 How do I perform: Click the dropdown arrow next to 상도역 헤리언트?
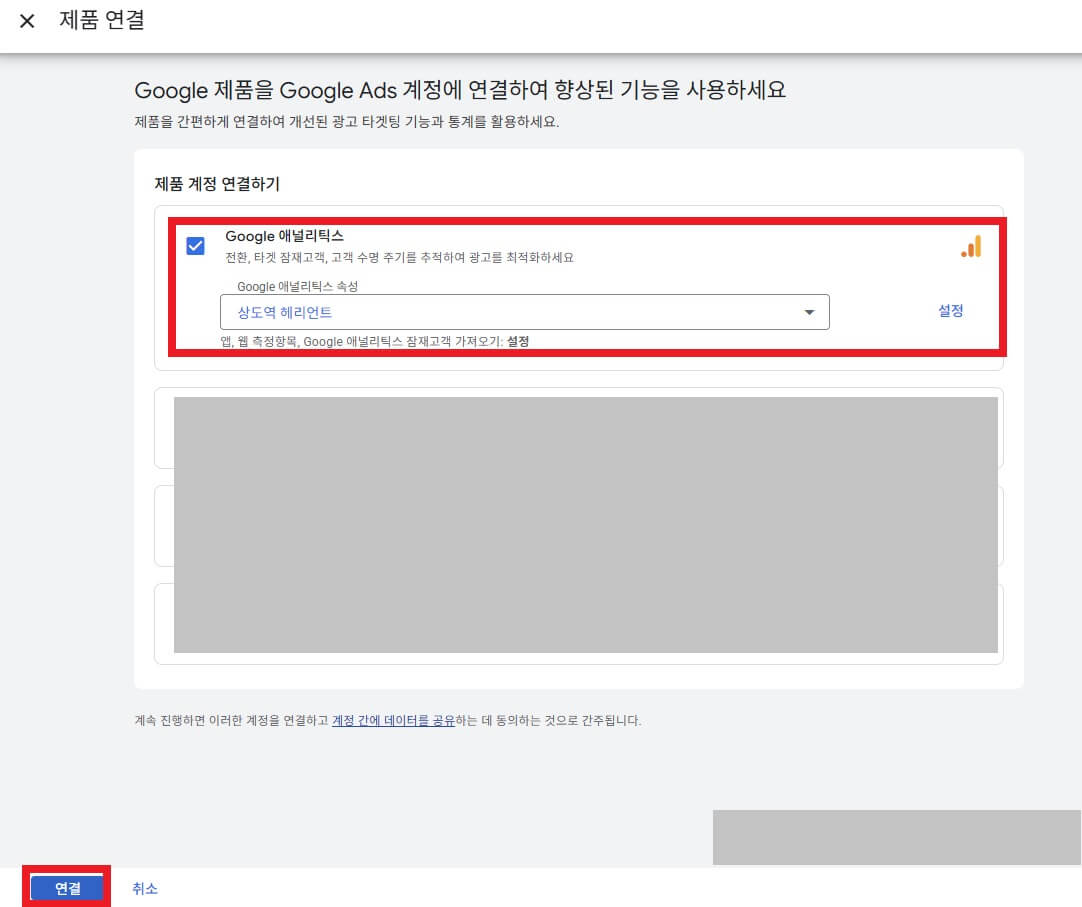[x=812, y=312]
